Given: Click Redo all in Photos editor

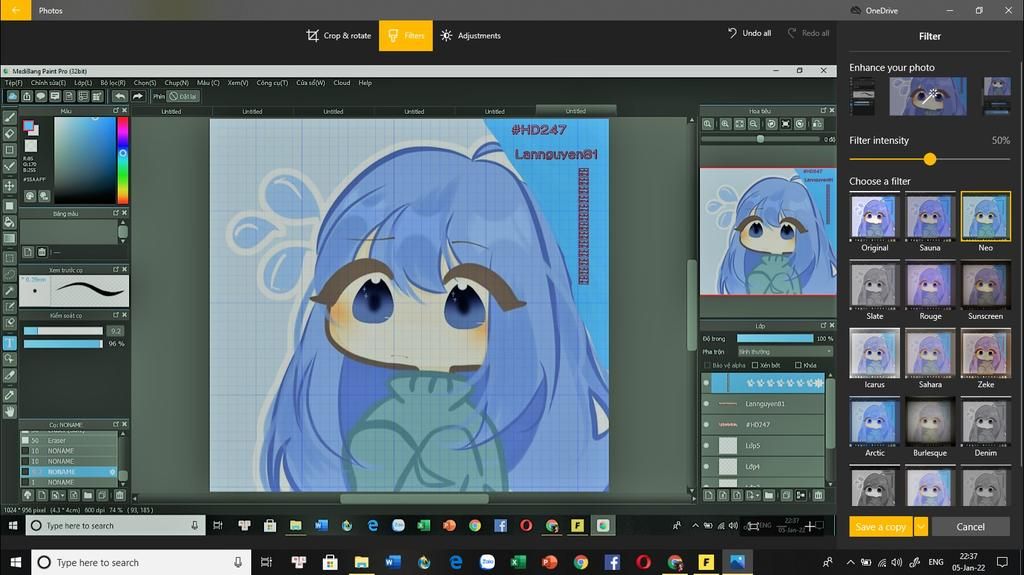Looking at the screenshot, I should (x=808, y=33).
